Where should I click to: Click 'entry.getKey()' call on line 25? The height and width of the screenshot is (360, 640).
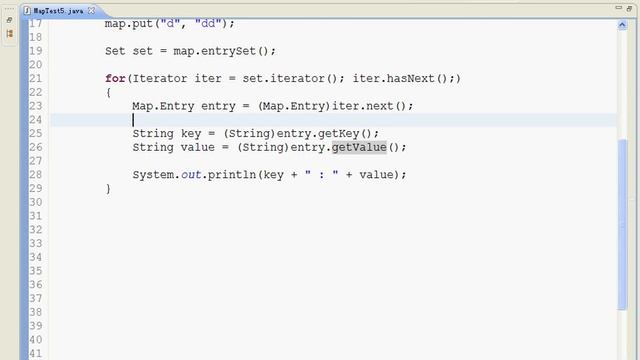point(324,133)
